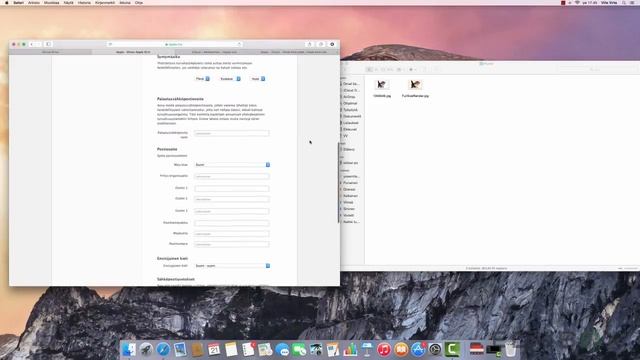This screenshot has height=360, width=640.
Task: Open the Trash in the Dock
Action: [510, 350]
